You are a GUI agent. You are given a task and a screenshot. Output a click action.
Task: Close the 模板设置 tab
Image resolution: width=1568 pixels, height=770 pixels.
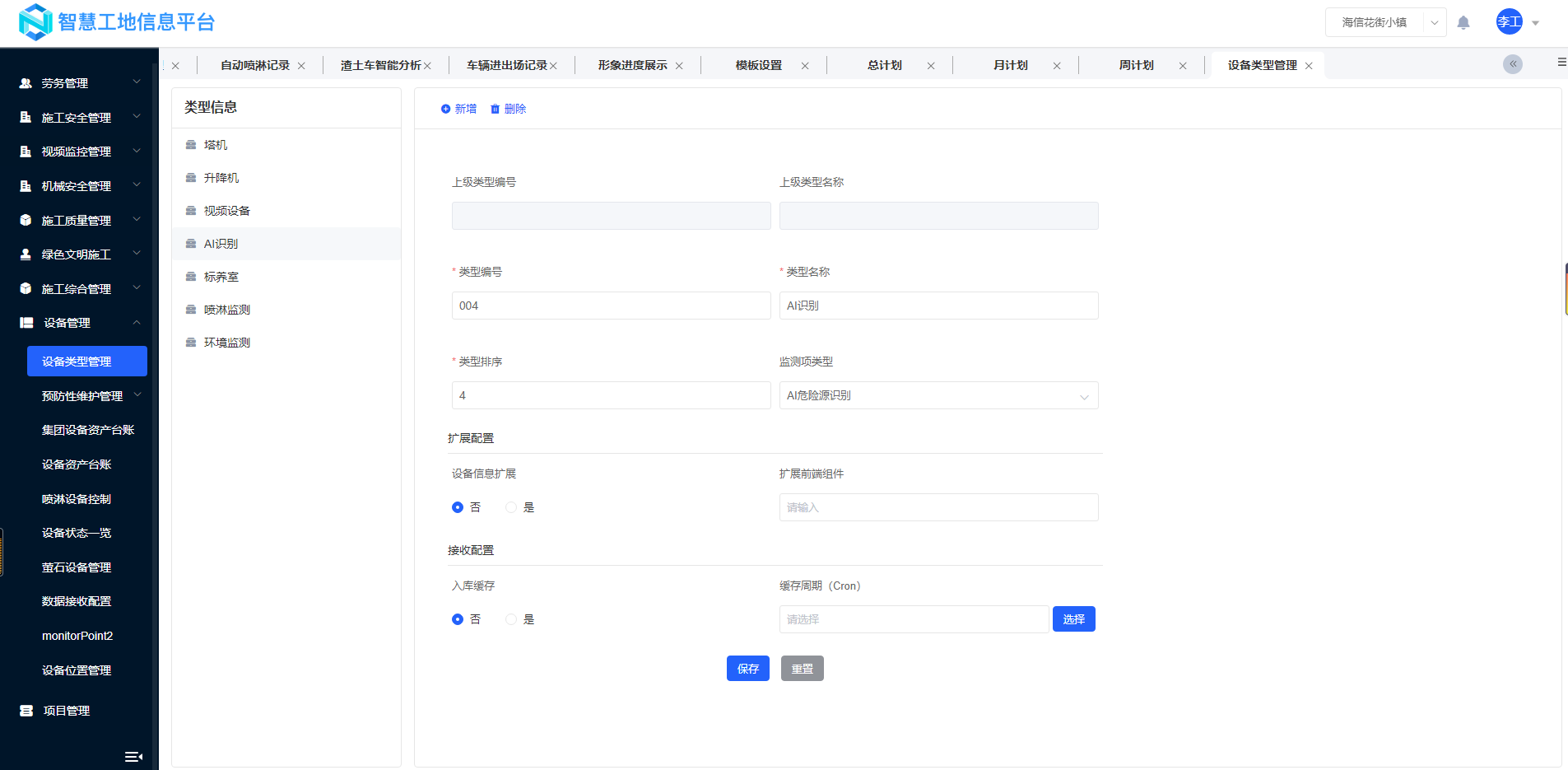805,66
